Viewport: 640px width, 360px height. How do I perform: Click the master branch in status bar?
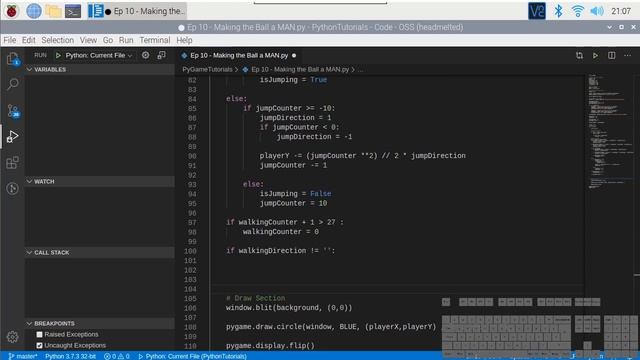pos(22,356)
